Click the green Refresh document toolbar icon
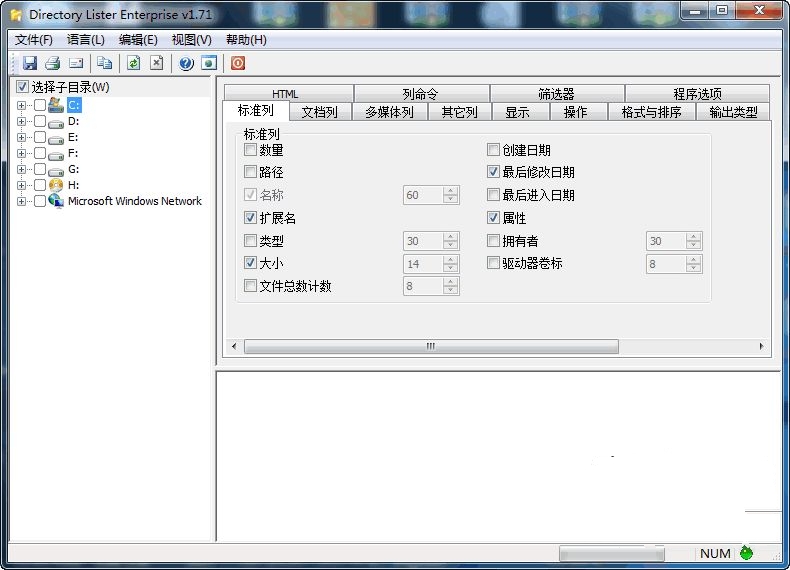790x570 pixels. (x=133, y=63)
